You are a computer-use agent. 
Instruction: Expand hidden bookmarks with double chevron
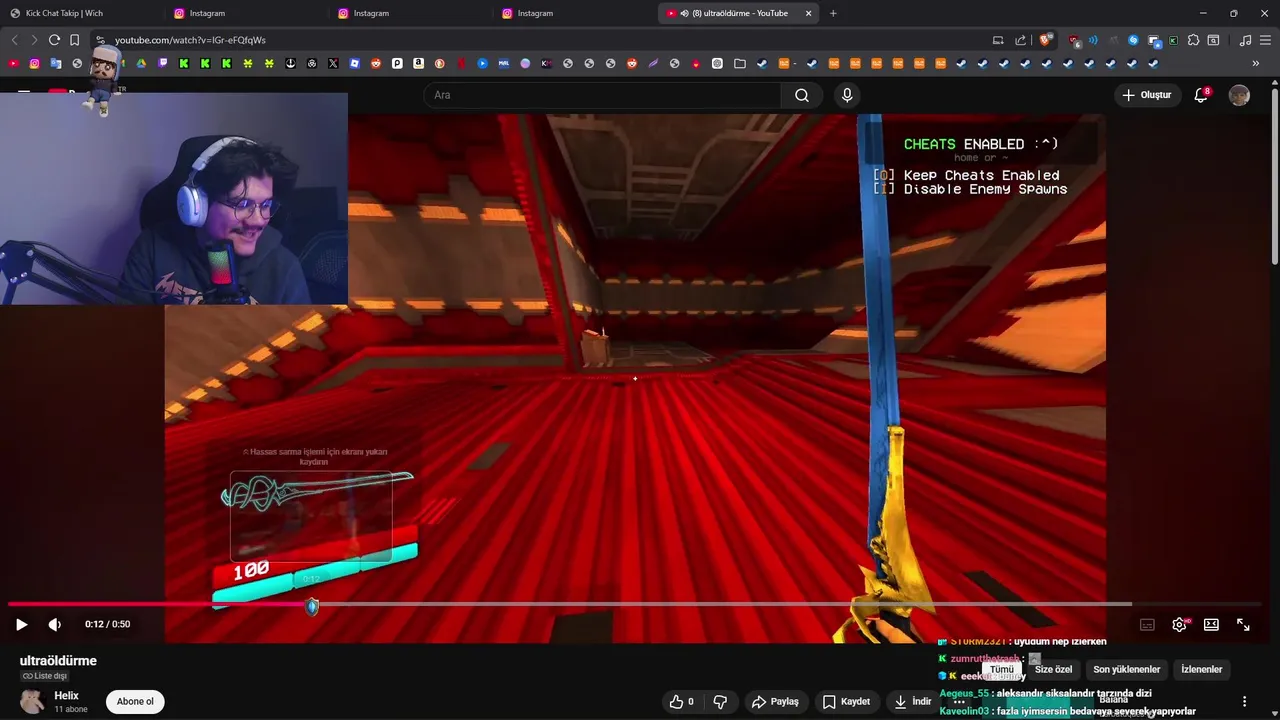pyautogui.click(x=1256, y=63)
